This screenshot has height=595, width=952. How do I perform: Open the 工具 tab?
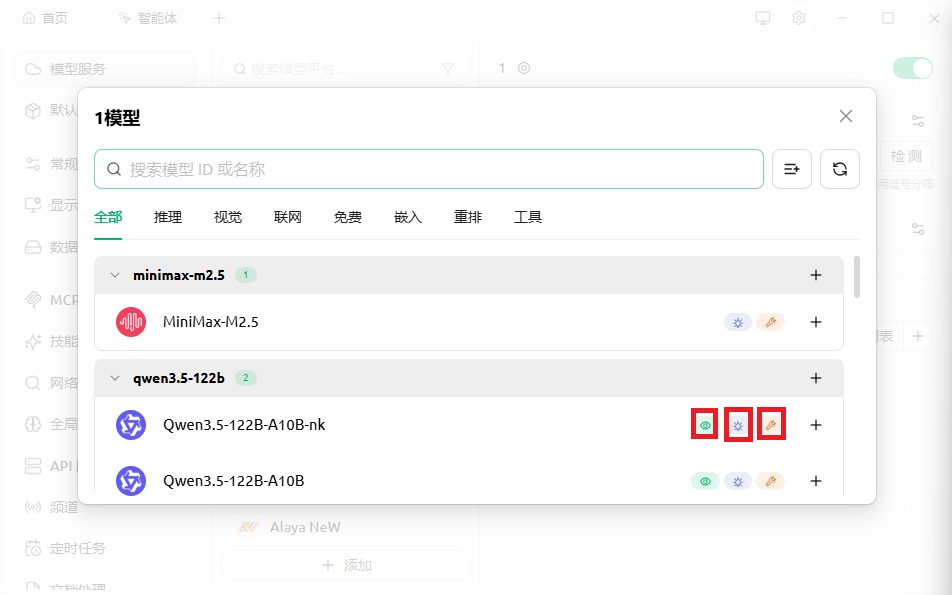pos(528,217)
